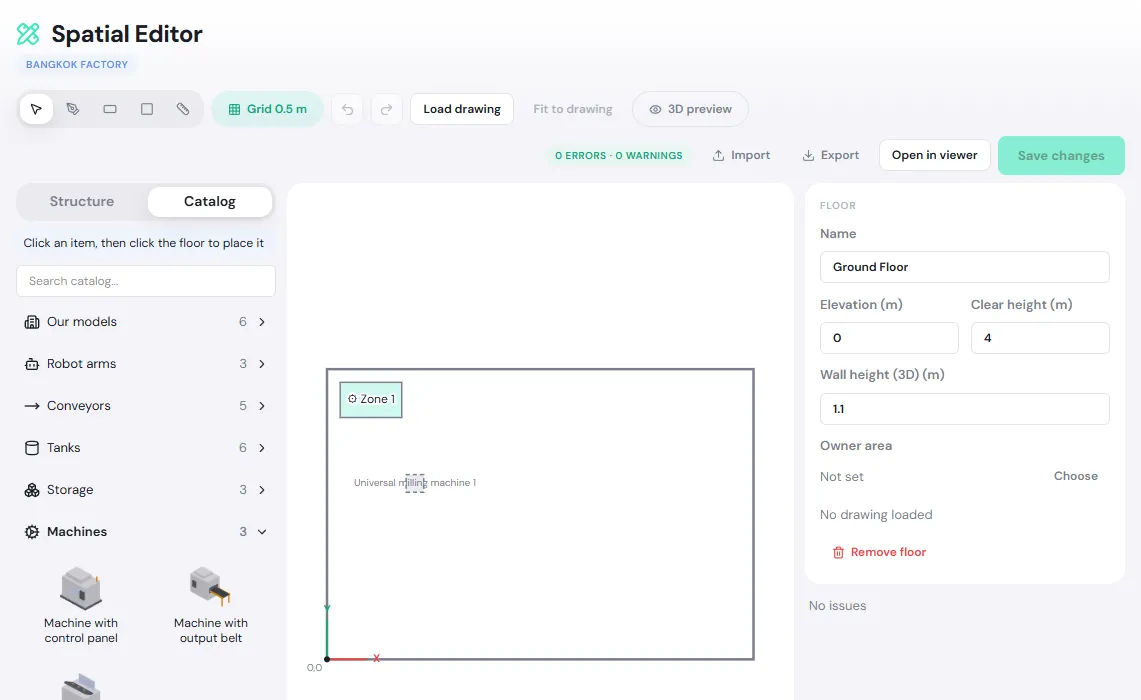Click the gear icon inside Zone 1
This screenshot has width=1141, height=700.
(352, 399)
